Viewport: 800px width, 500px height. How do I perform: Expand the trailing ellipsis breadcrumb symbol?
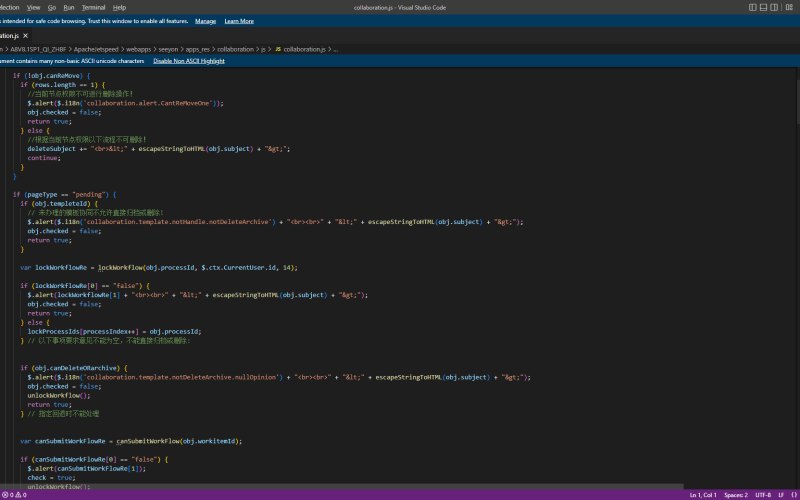[x=335, y=49]
